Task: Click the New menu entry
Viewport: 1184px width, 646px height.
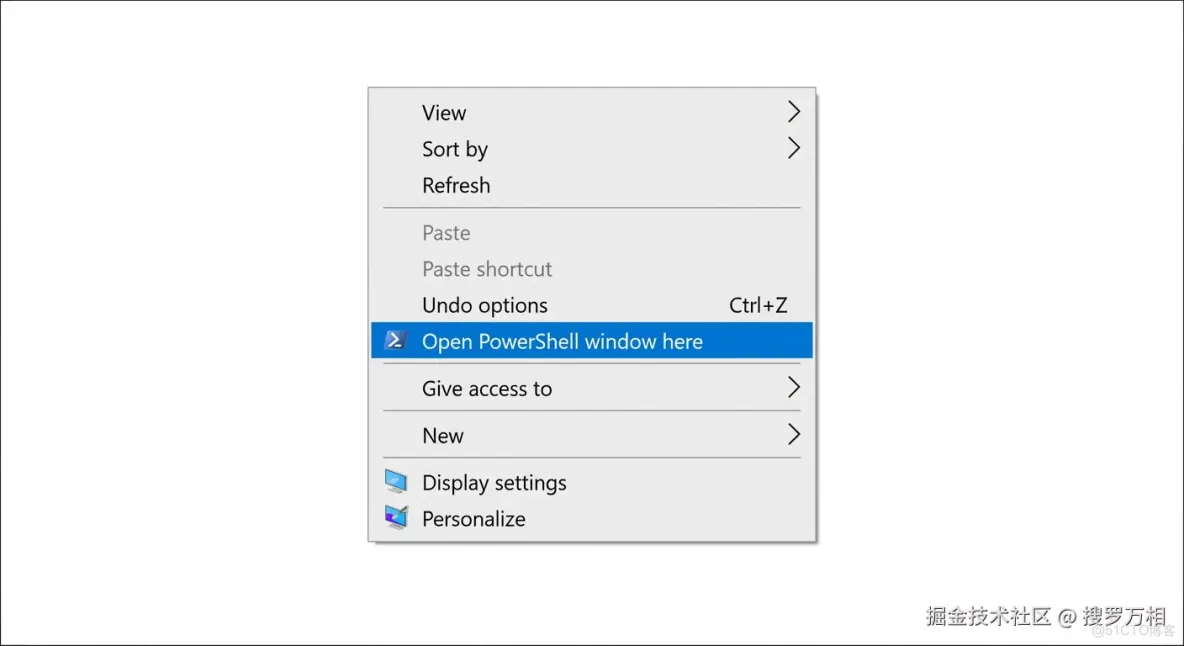Action: pyautogui.click(x=443, y=435)
